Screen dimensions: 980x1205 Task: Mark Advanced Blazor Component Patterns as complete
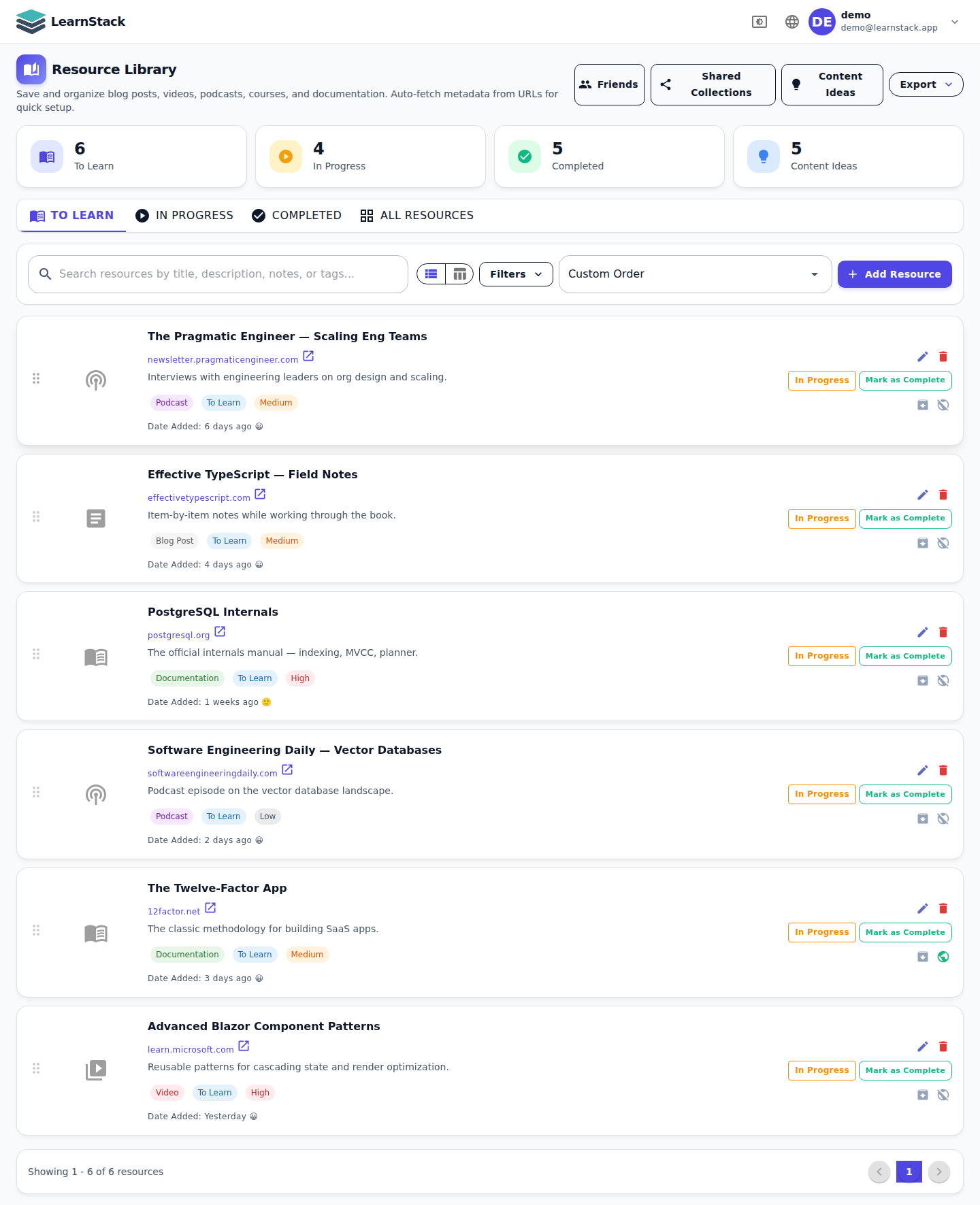coord(905,1070)
